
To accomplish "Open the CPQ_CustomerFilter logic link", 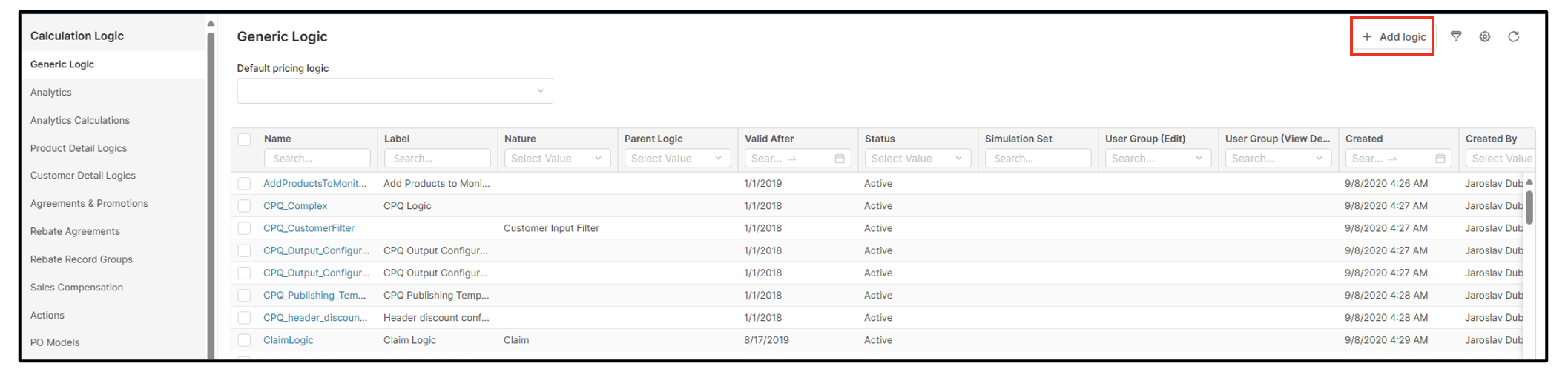I will coord(309,228).
